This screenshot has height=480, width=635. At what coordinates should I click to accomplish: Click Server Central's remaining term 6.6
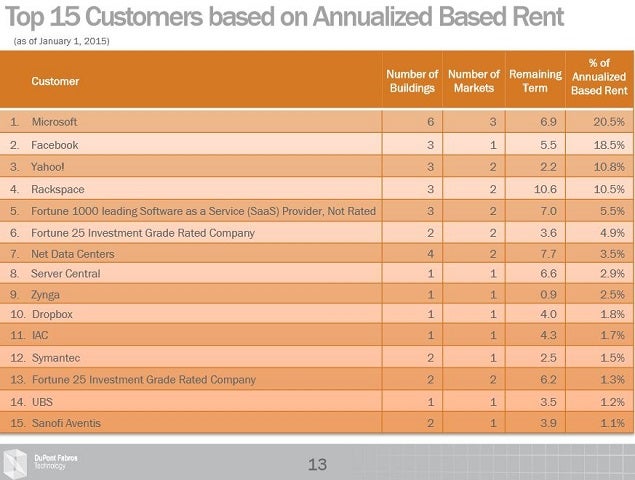click(548, 273)
